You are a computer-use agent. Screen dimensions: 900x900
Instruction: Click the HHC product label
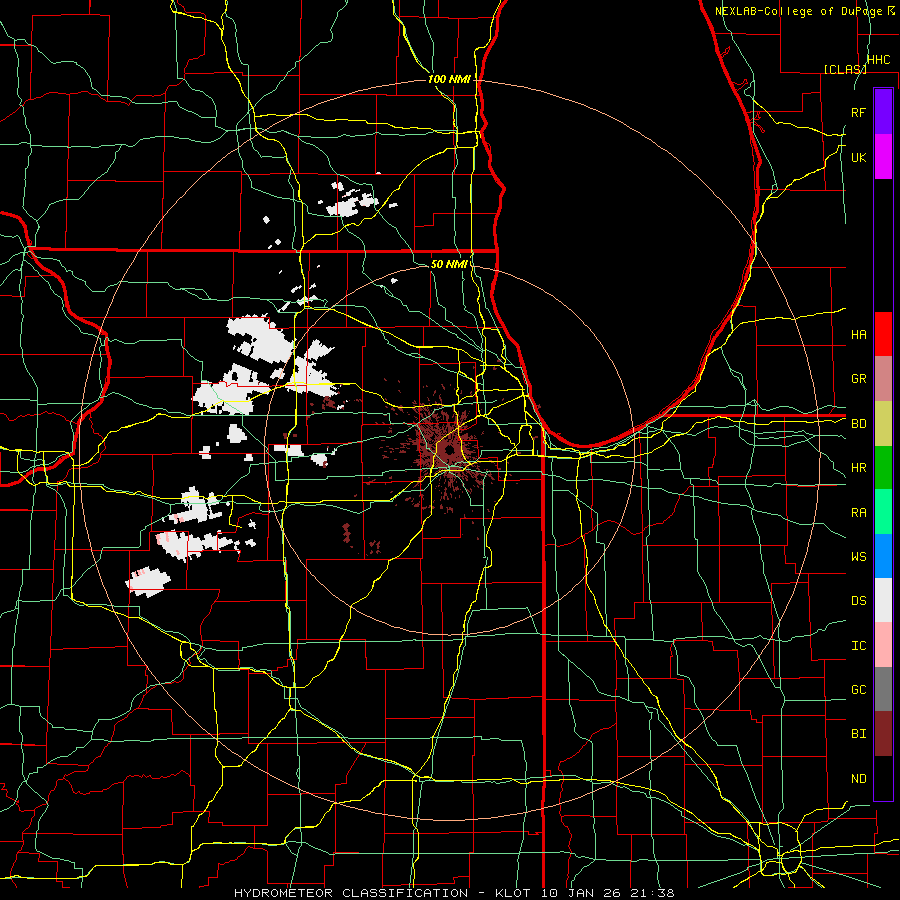click(x=878, y=60)
